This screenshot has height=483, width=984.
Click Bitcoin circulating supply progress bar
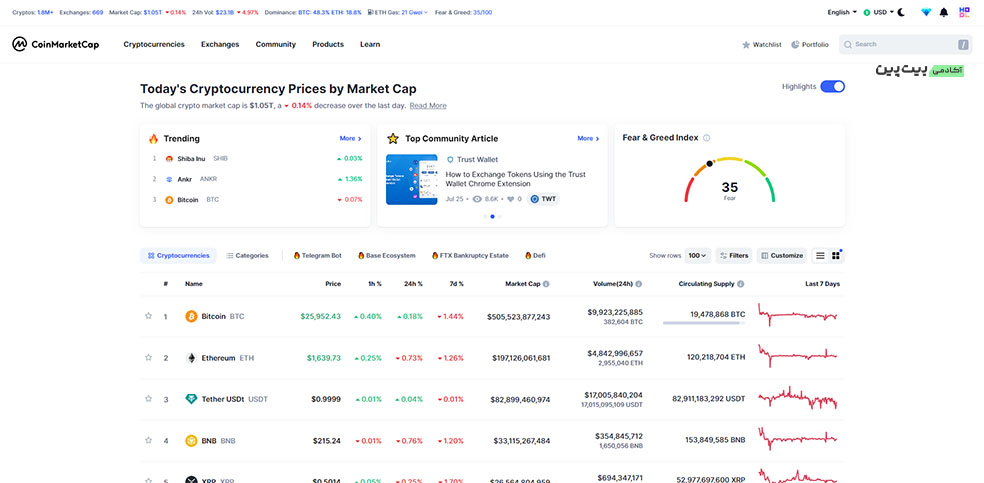coord(703,323)
